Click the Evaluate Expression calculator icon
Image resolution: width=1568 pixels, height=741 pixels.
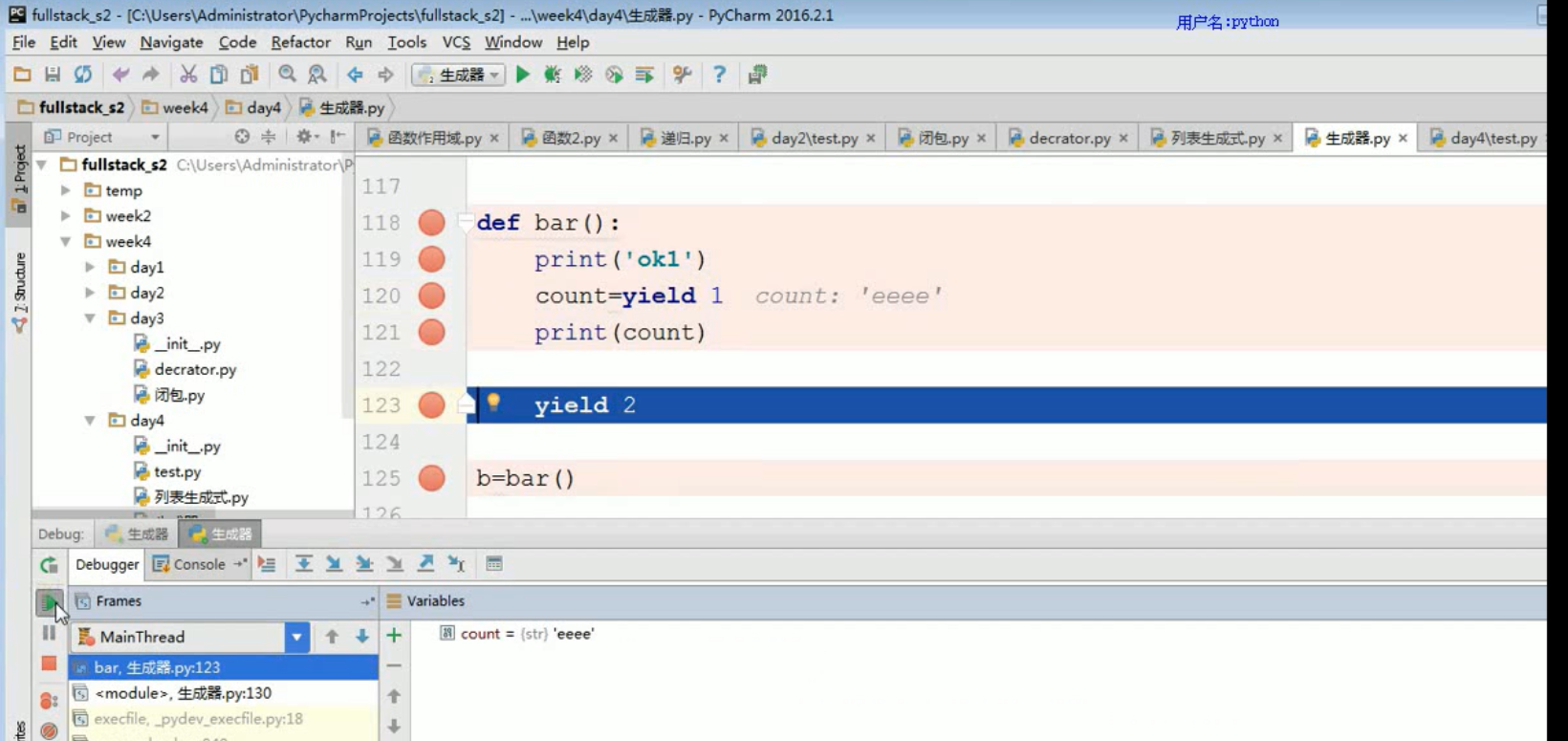(x=494, y=564)
